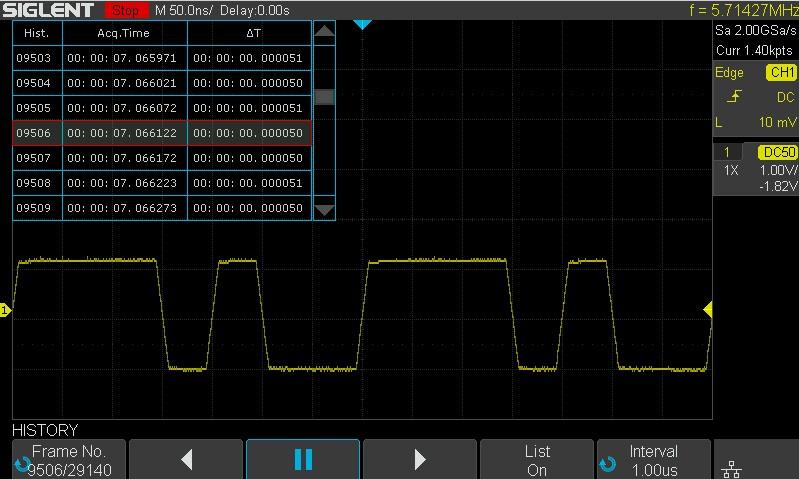Viewport: 799px width, 479px height.
Task: Toggle the List On button
Action: coord(537,459)
